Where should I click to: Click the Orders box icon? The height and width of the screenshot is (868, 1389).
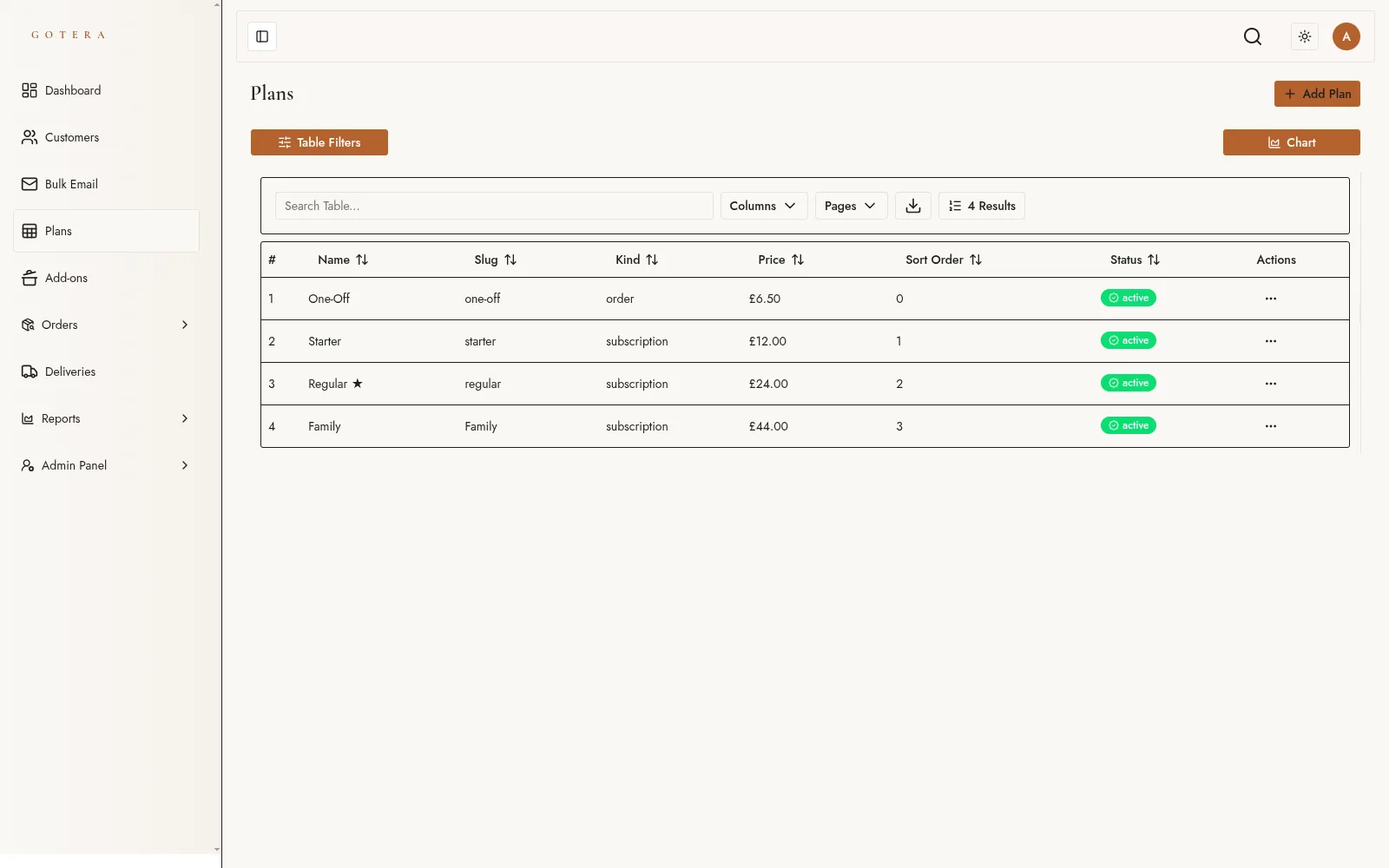pyautogui.click(x=28, y=325)
